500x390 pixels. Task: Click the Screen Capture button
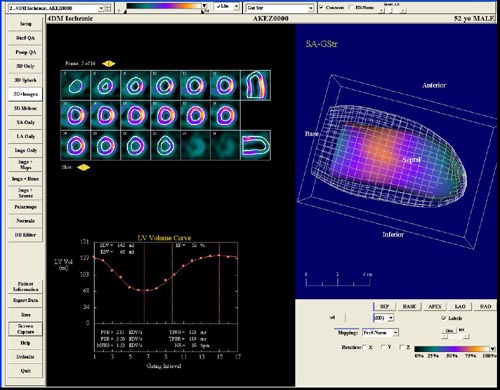(26, 329)
